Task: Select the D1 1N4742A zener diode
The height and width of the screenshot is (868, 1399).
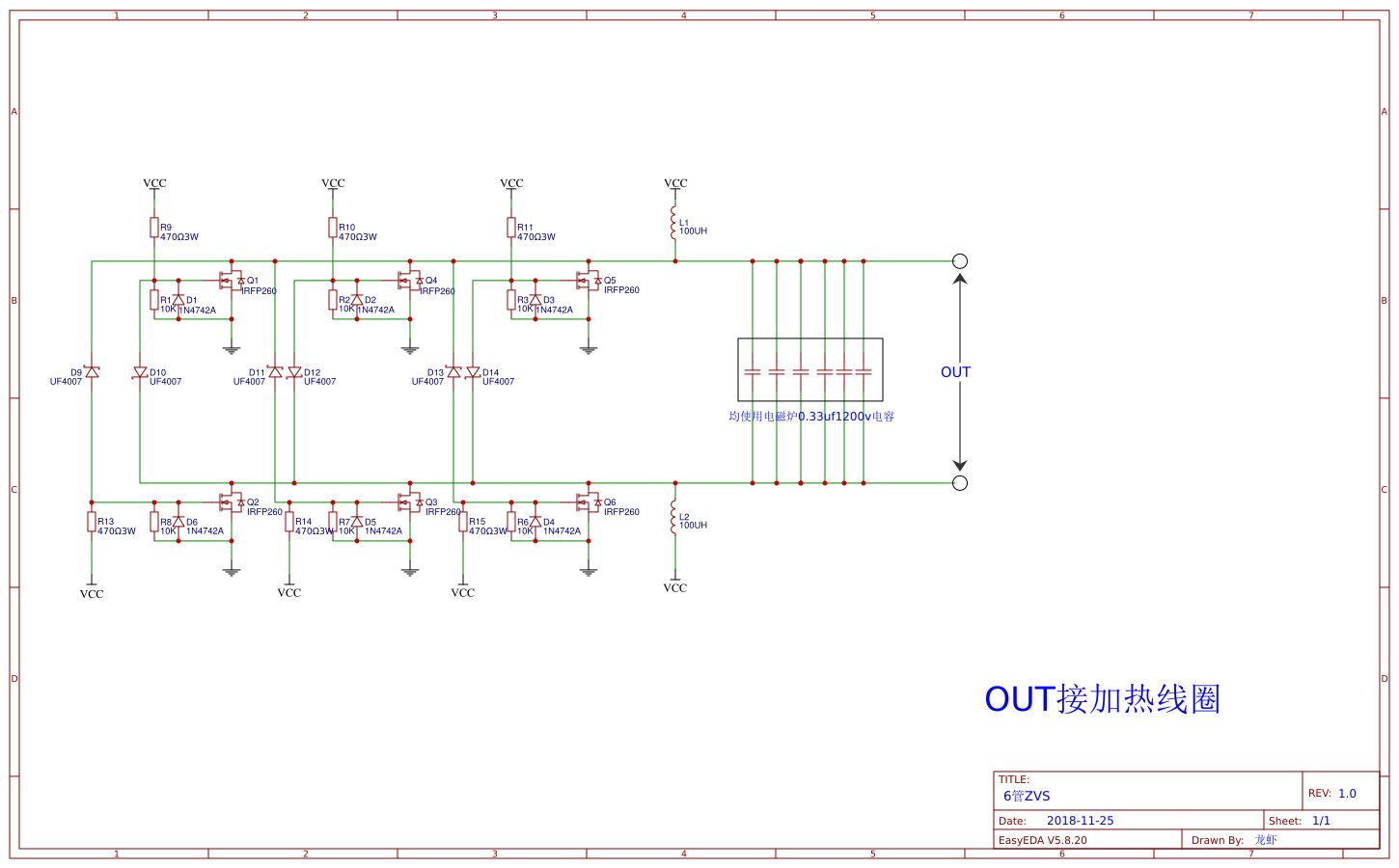Action: click(178, 300)
